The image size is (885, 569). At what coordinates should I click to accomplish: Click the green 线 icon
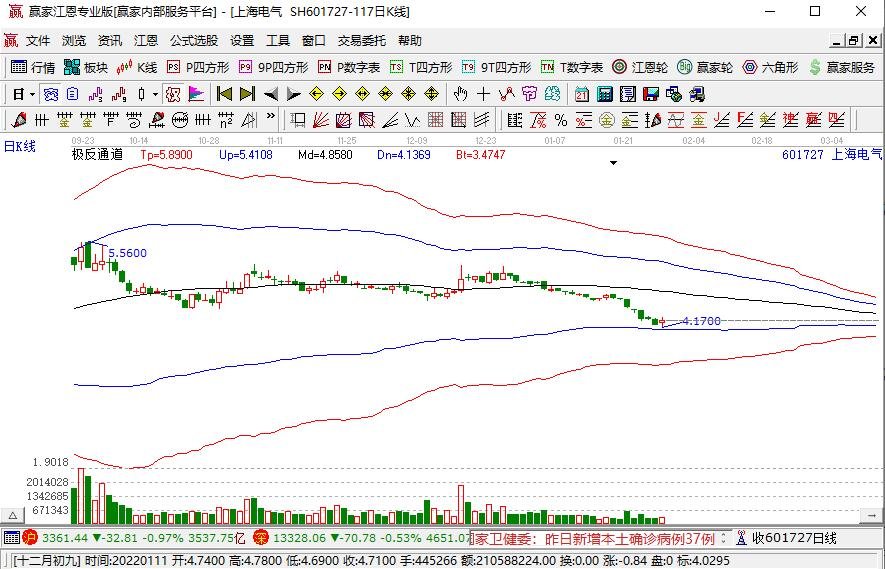[x=553, y=94]
